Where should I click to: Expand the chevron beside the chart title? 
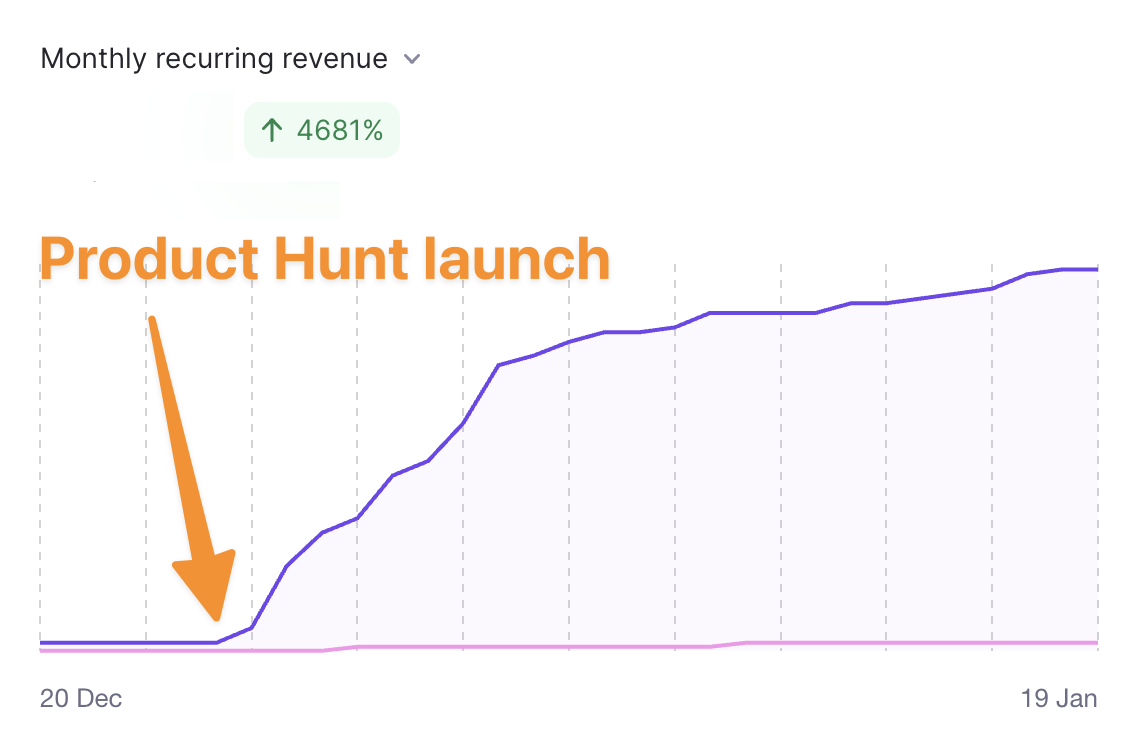coord(411,60)
